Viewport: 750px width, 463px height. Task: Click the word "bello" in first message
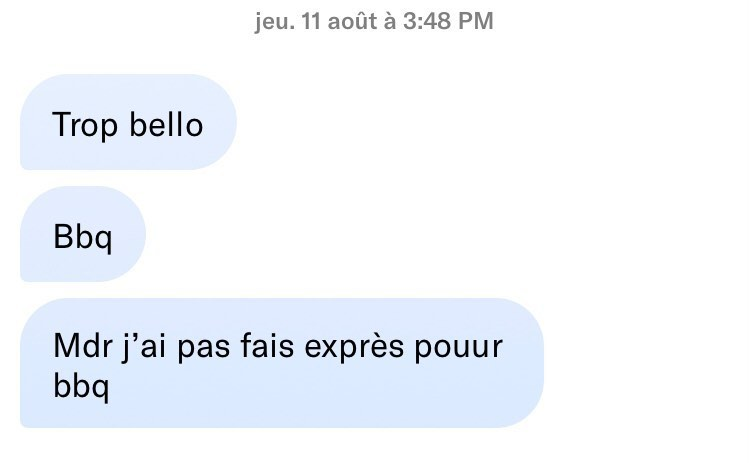167,124
